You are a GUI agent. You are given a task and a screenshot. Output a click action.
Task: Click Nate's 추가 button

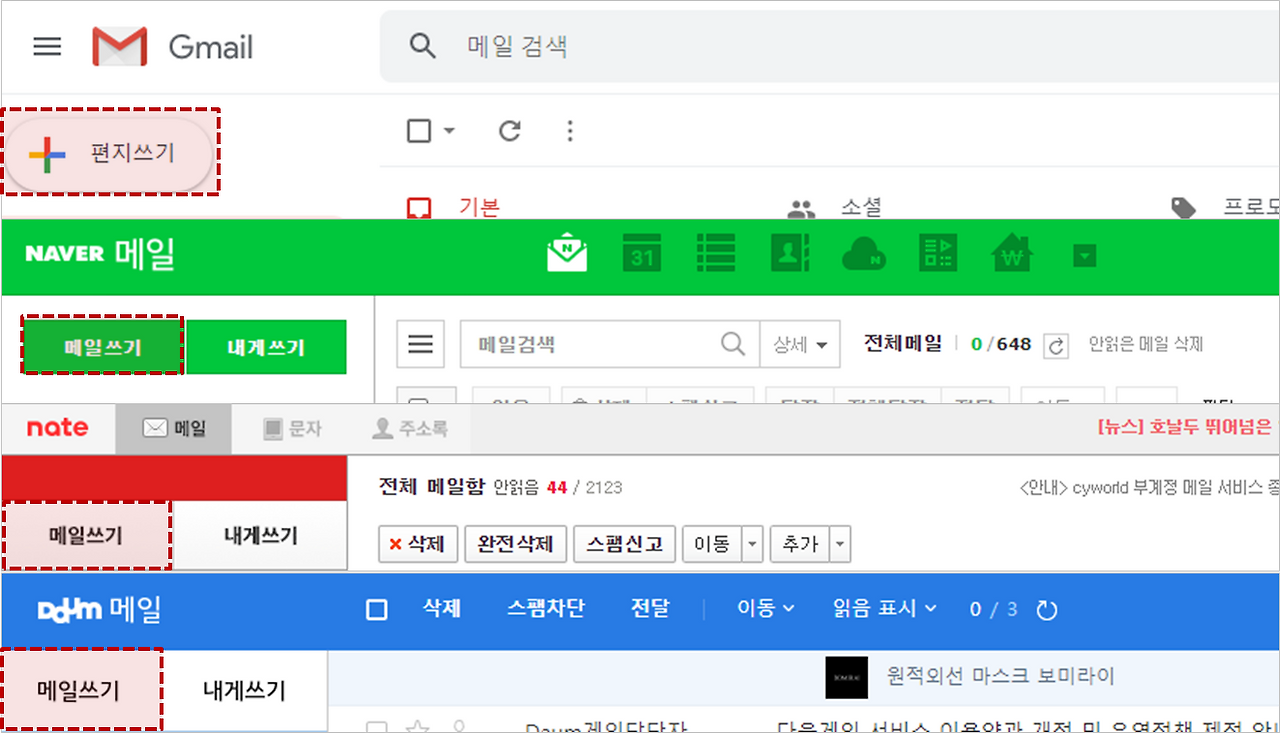(801, 545)
